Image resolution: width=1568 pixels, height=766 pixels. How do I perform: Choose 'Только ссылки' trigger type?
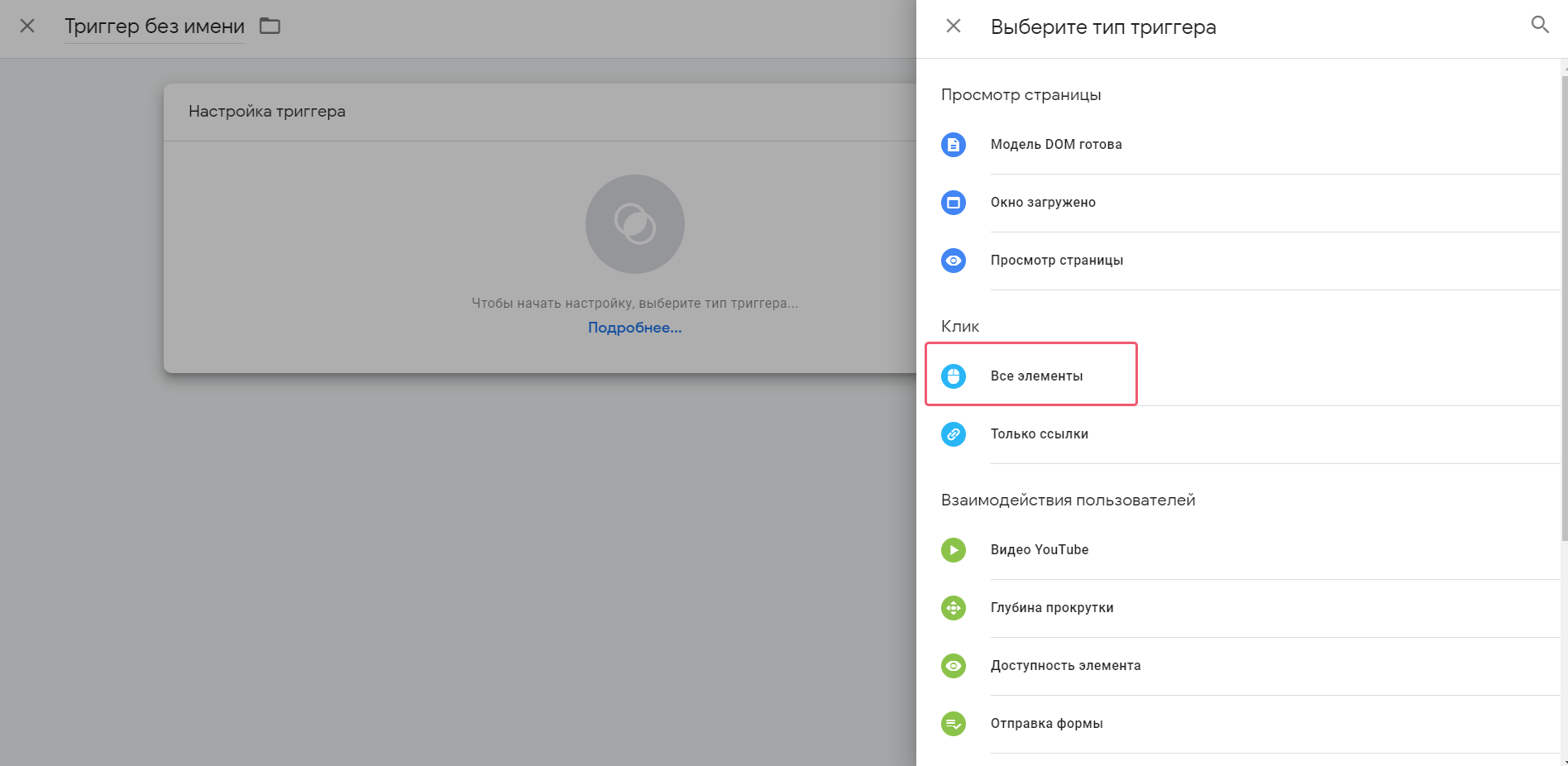point(1039,434)
